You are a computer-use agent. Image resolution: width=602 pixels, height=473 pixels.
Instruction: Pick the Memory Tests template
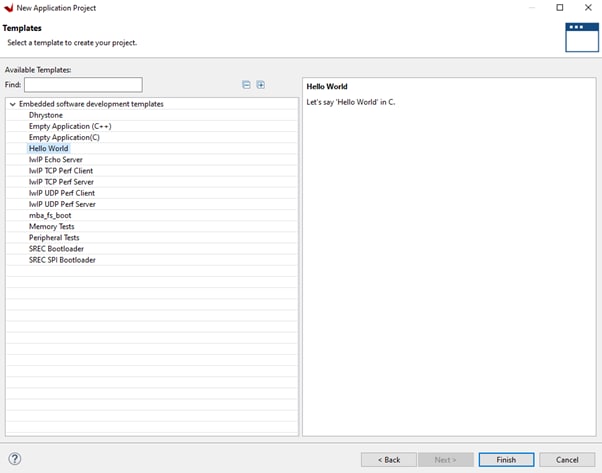pos(52,226)
